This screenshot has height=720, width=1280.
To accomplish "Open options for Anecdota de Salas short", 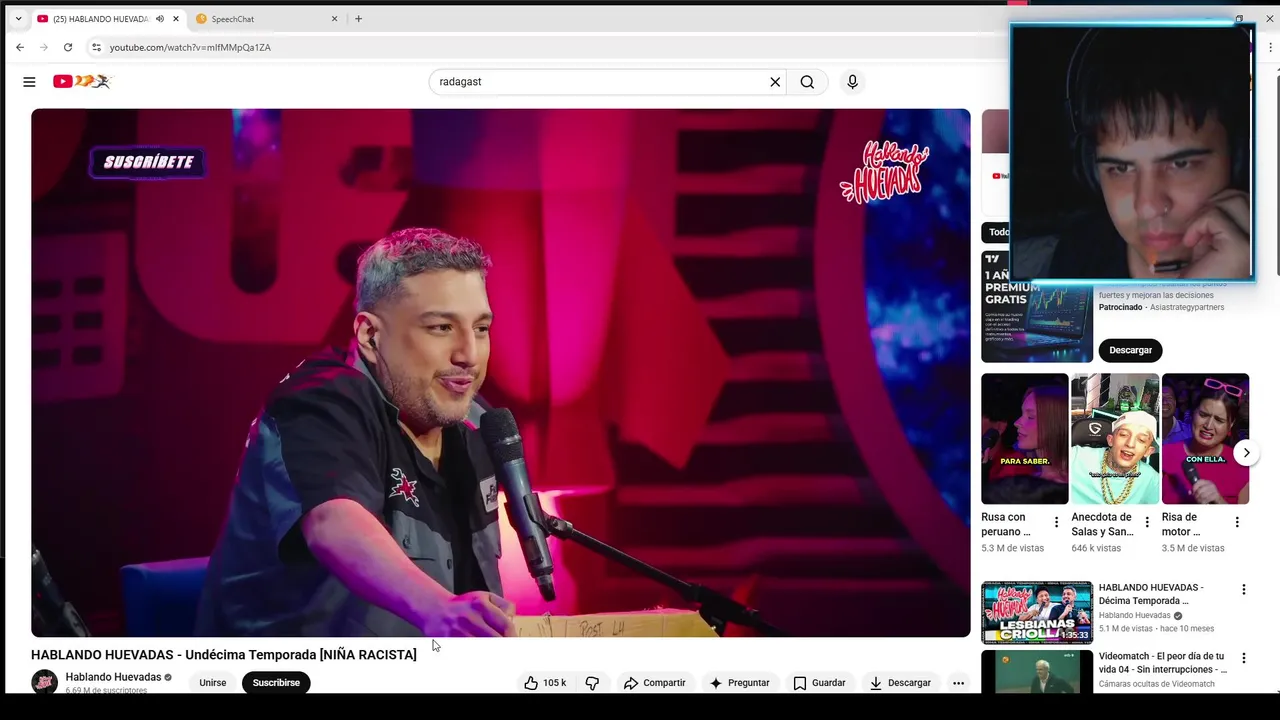I will [1147, 522].
